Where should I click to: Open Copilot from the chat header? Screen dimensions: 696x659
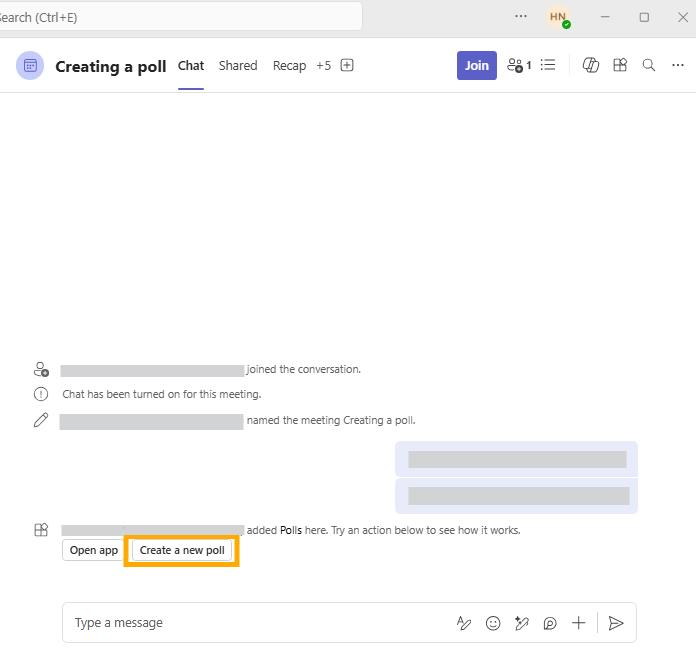[x=590, y=65]
